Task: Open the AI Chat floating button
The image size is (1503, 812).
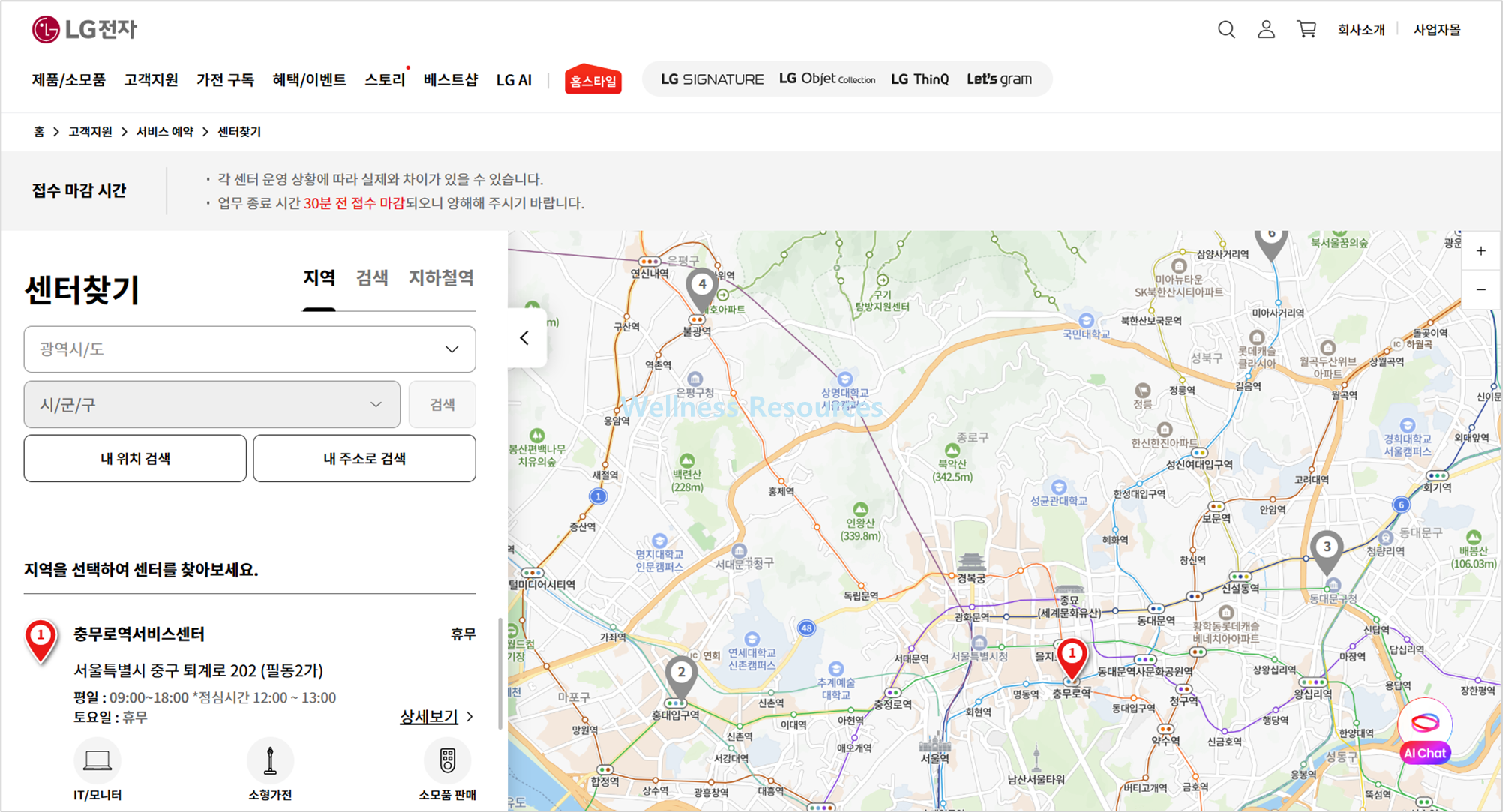Action: tap(1424, 732)
